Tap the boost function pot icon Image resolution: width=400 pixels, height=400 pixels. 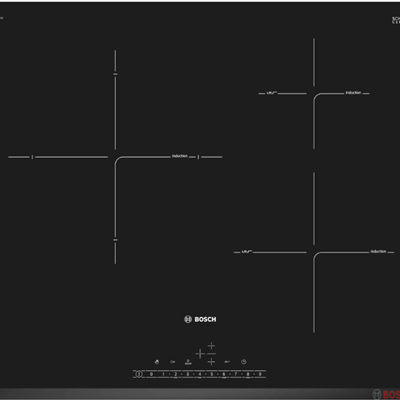coord(188,362)
